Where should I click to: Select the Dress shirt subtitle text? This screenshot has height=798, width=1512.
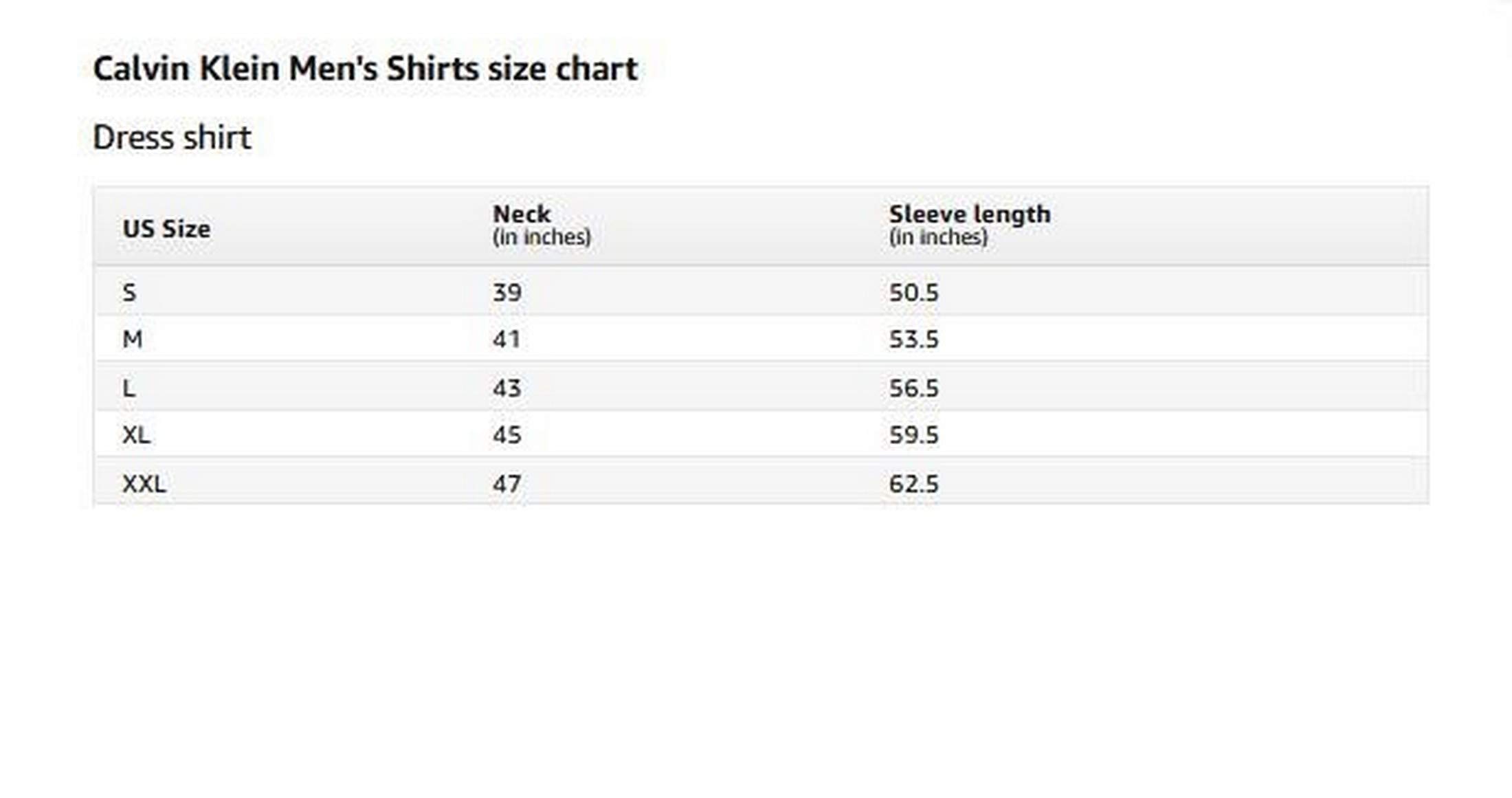click(172, 137)
